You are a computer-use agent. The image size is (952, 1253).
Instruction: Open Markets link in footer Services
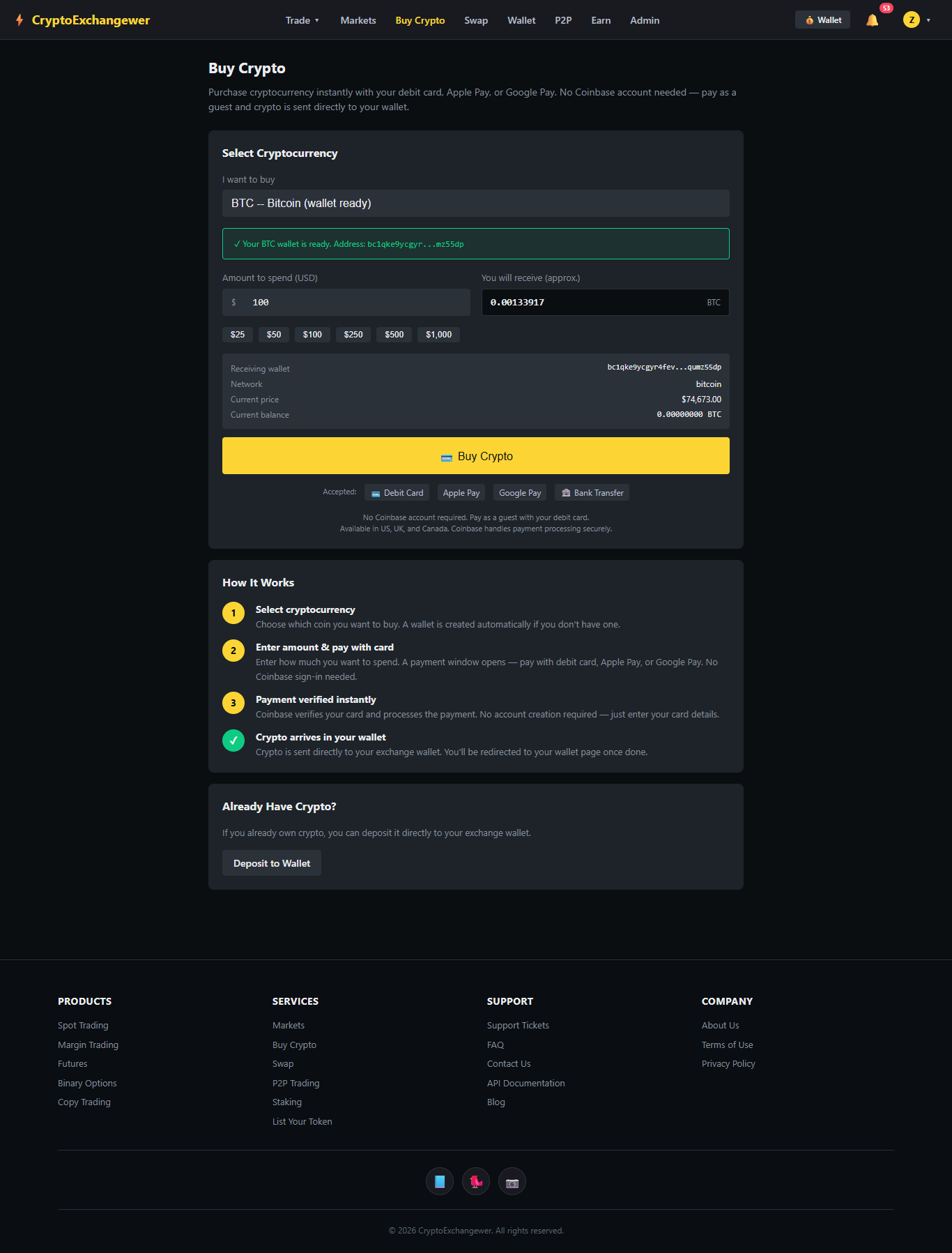(x=289, y=1026)
